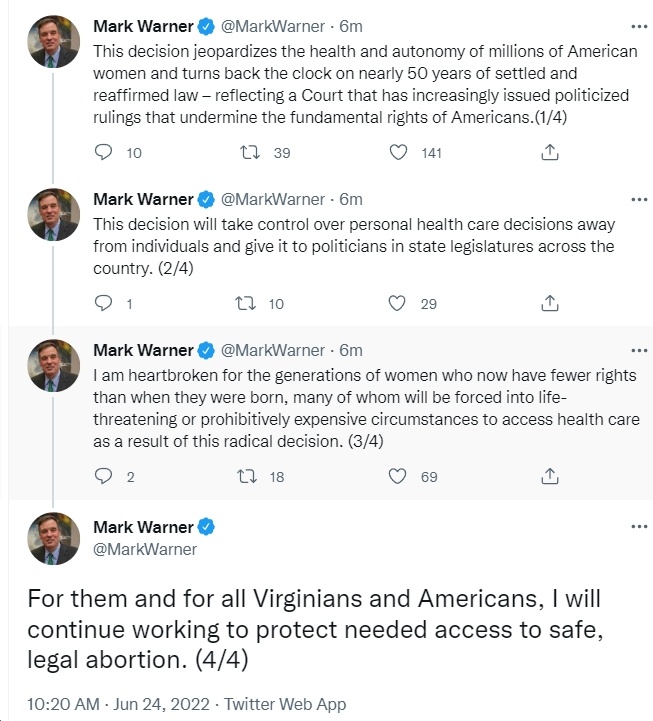Retweet the tweet with 39 retweets
653x721 pixels.
[x=250, y=152]
